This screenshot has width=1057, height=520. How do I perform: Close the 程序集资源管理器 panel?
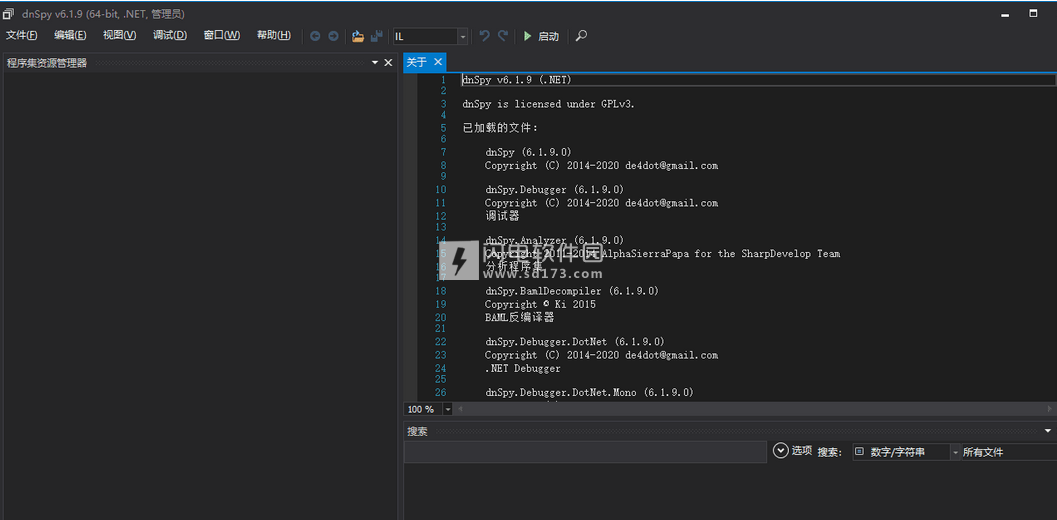tap(388, 63)
